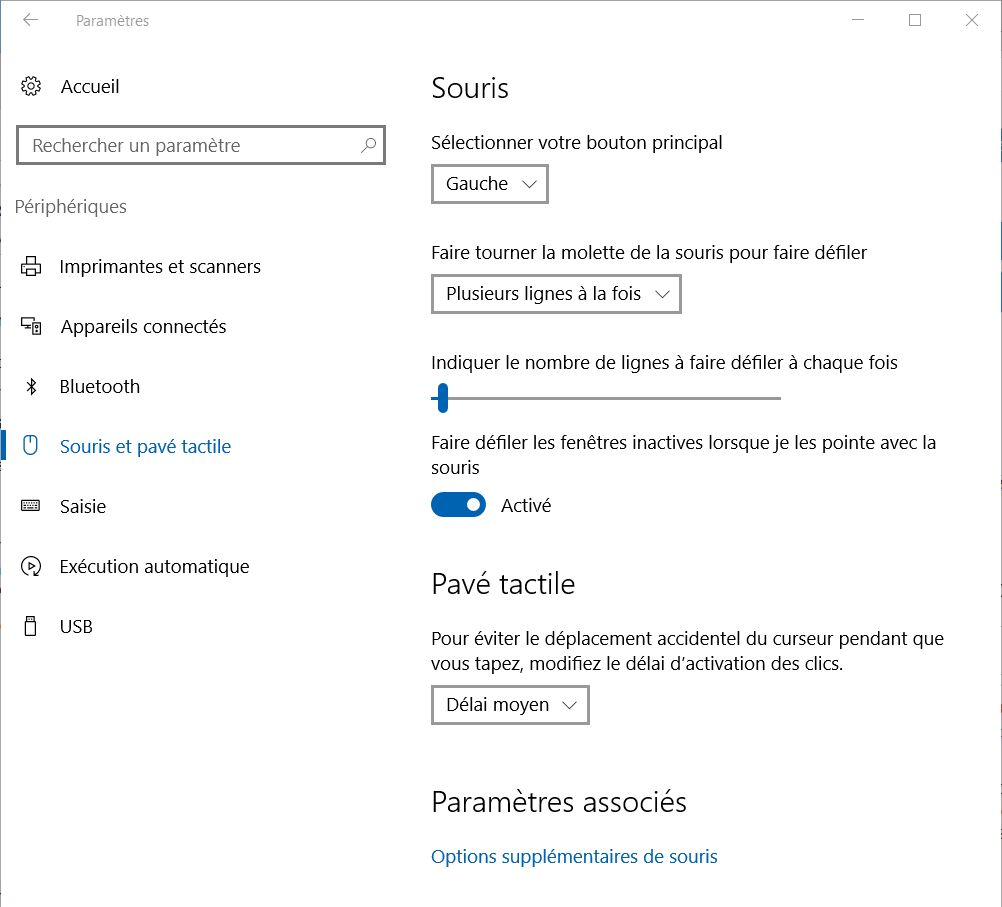Go to the Exécution automatique section

pyautogui.click(x=154, y=567)
